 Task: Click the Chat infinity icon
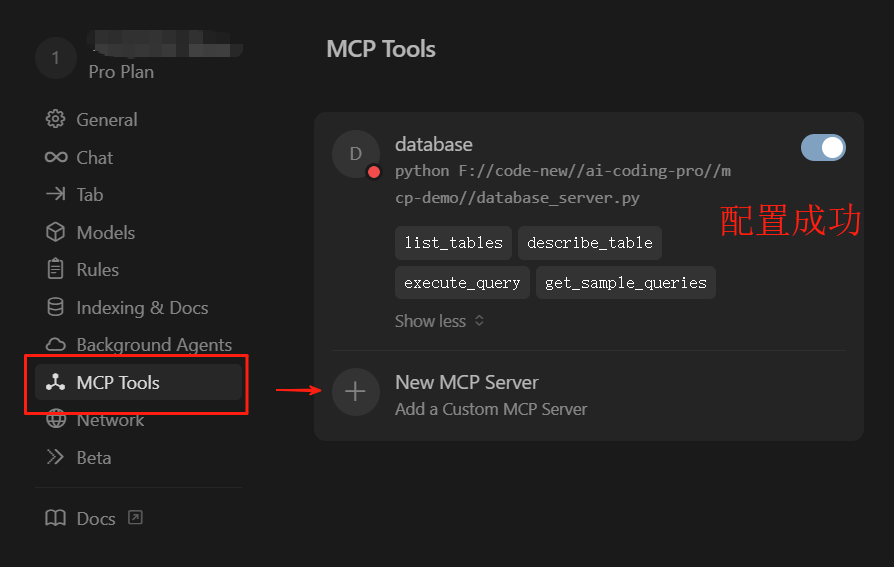tap(56, 158)
